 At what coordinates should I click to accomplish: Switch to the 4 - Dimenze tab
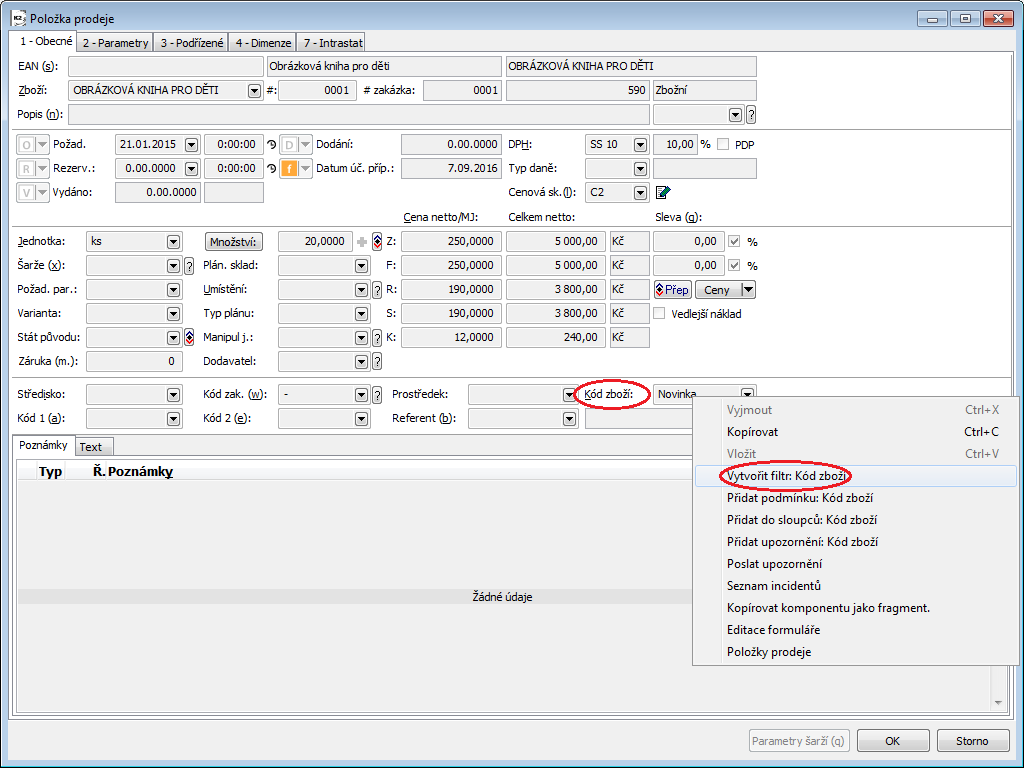(x=263, y=42)
